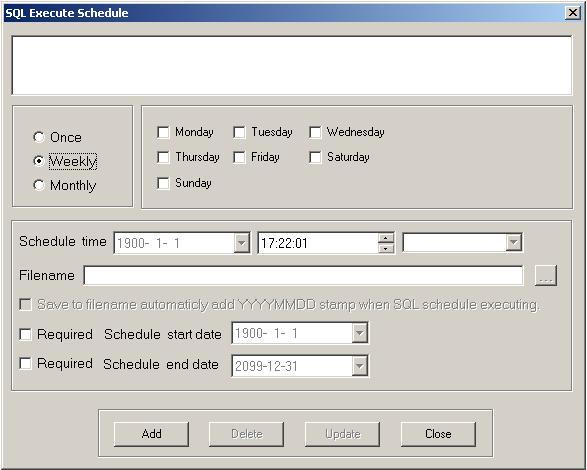Enable the Saturday checkbox
This screenshot has height=470, width=587.
315,157
